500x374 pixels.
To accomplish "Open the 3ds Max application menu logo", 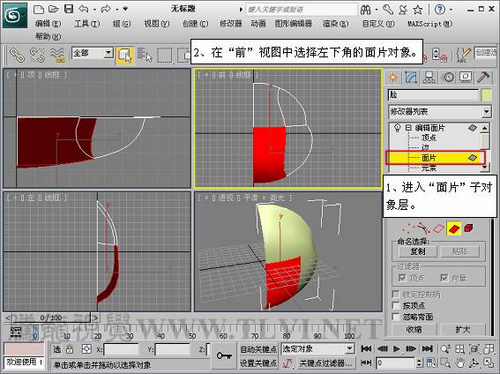I will (15, 15).
